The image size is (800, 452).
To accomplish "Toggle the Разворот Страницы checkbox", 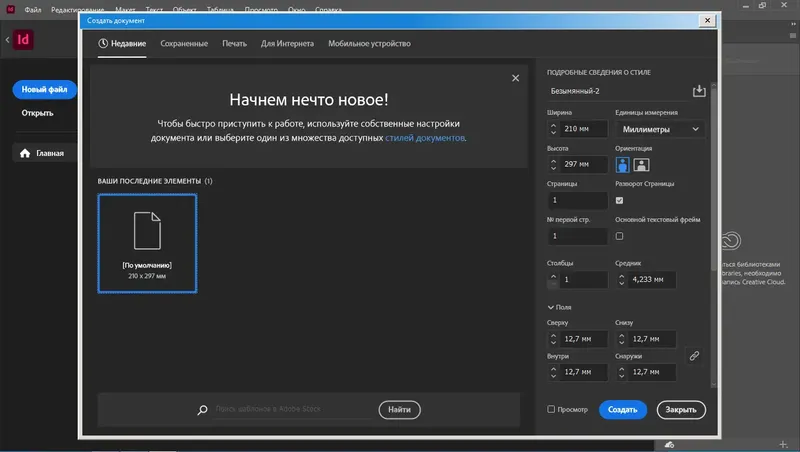I will pos(619,200).
